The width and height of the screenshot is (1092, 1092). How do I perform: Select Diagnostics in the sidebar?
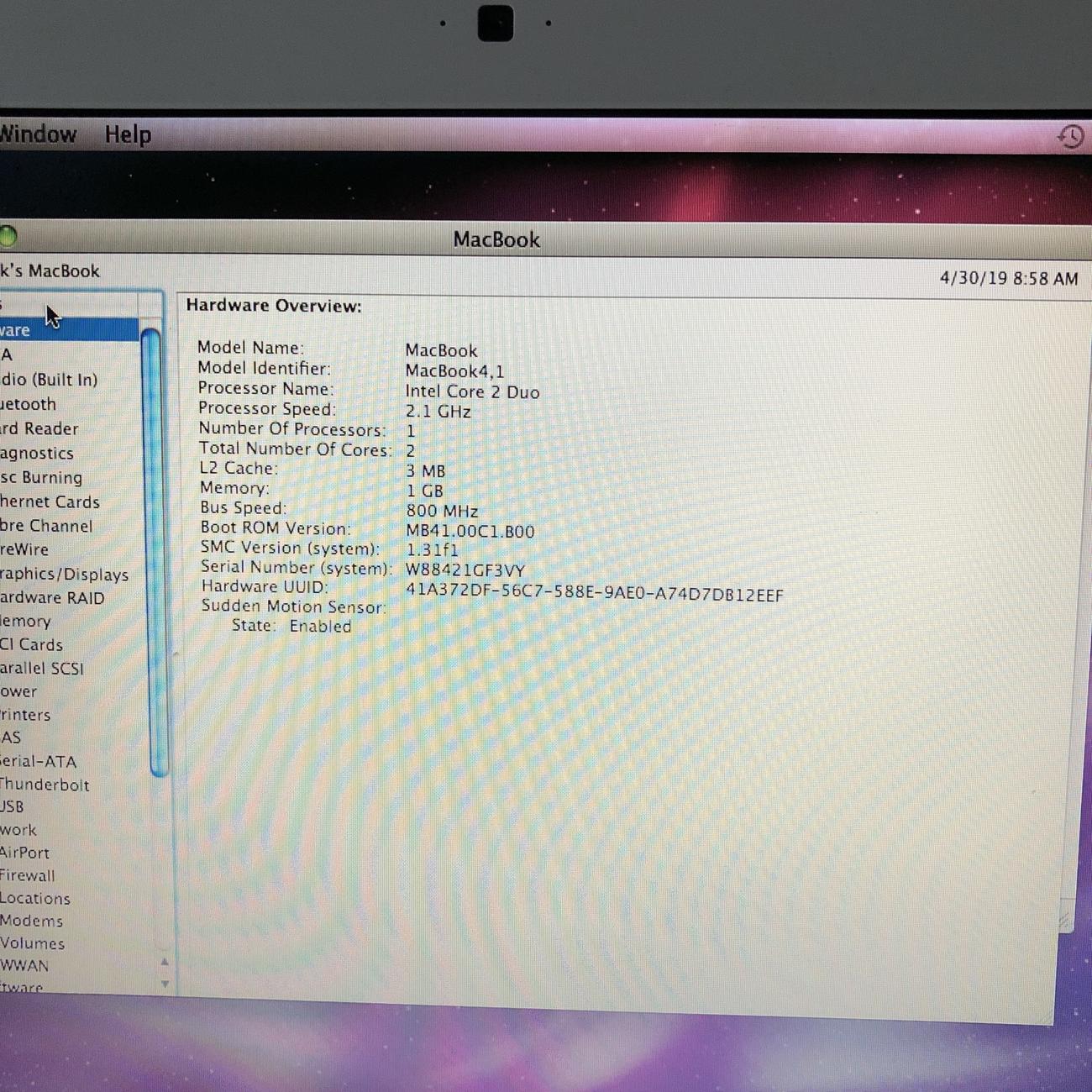click(x=37, y=453)
